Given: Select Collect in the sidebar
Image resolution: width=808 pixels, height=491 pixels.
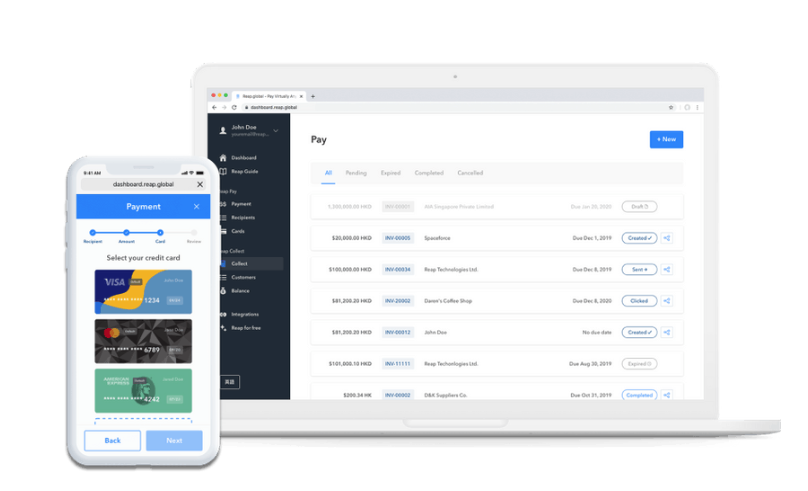Looking at the screenshot, I should pyautogui.click(x=251, y=263).
